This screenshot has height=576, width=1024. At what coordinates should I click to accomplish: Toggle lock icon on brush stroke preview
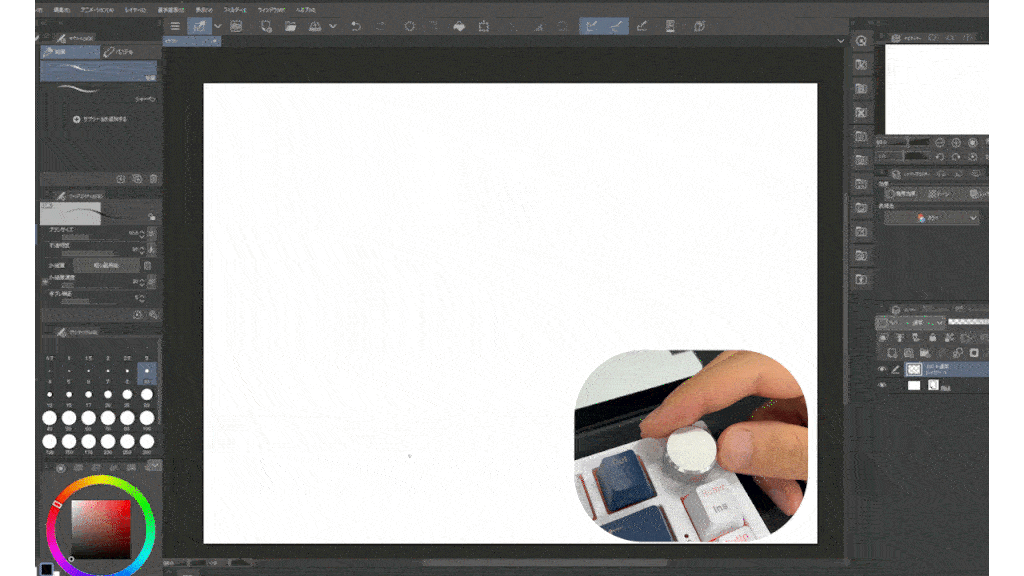pos(152,216)
